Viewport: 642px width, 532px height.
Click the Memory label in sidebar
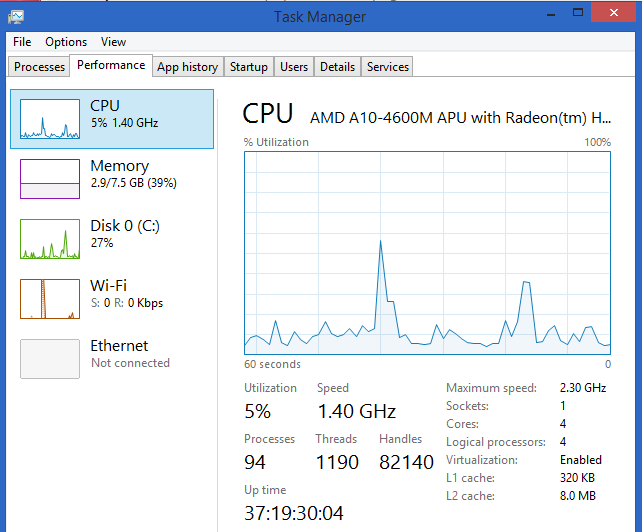pyautogui.click(x=119, y=166)
